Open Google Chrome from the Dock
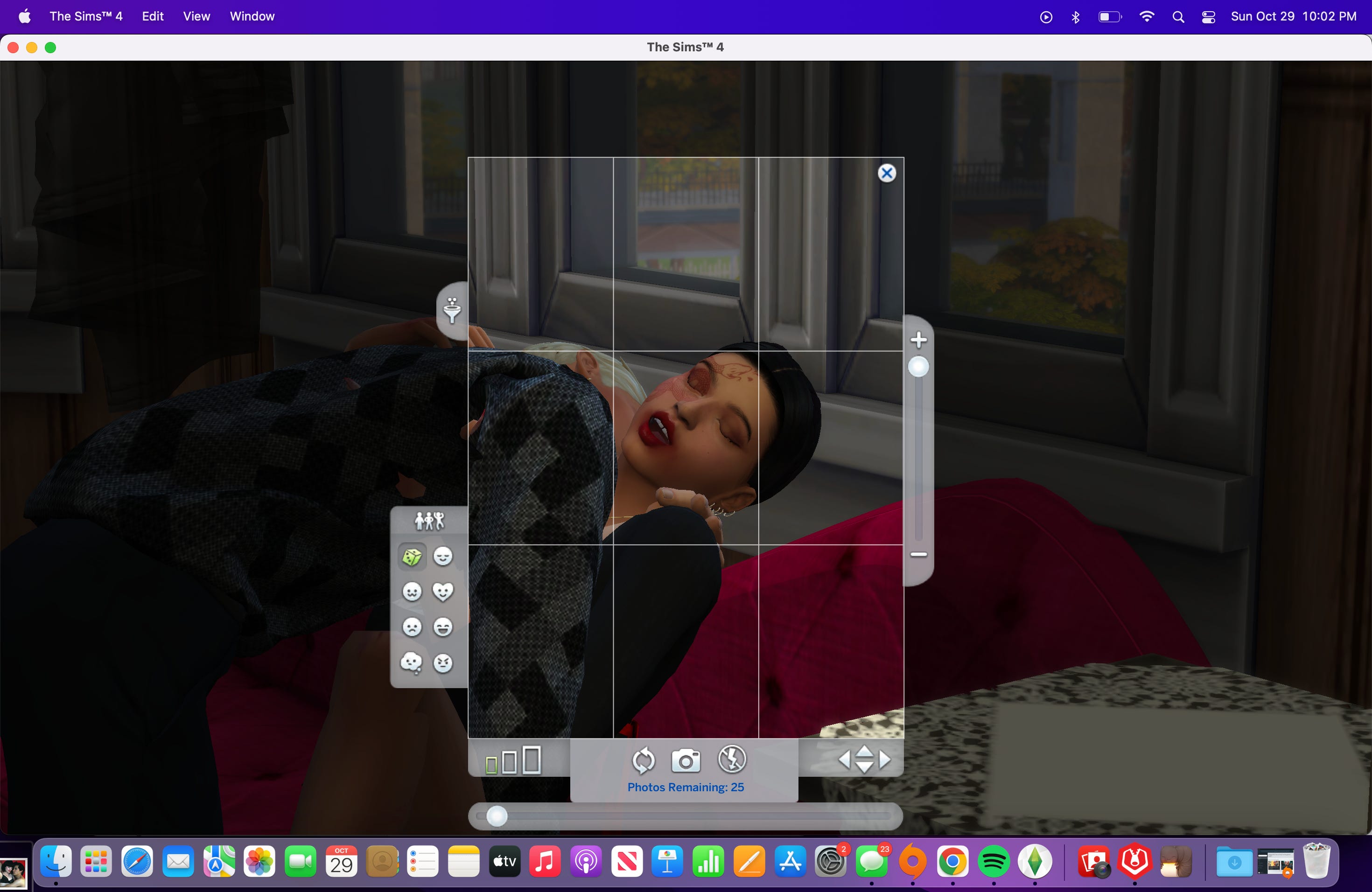Screen dimensions: 1372x892 (953, 862)
